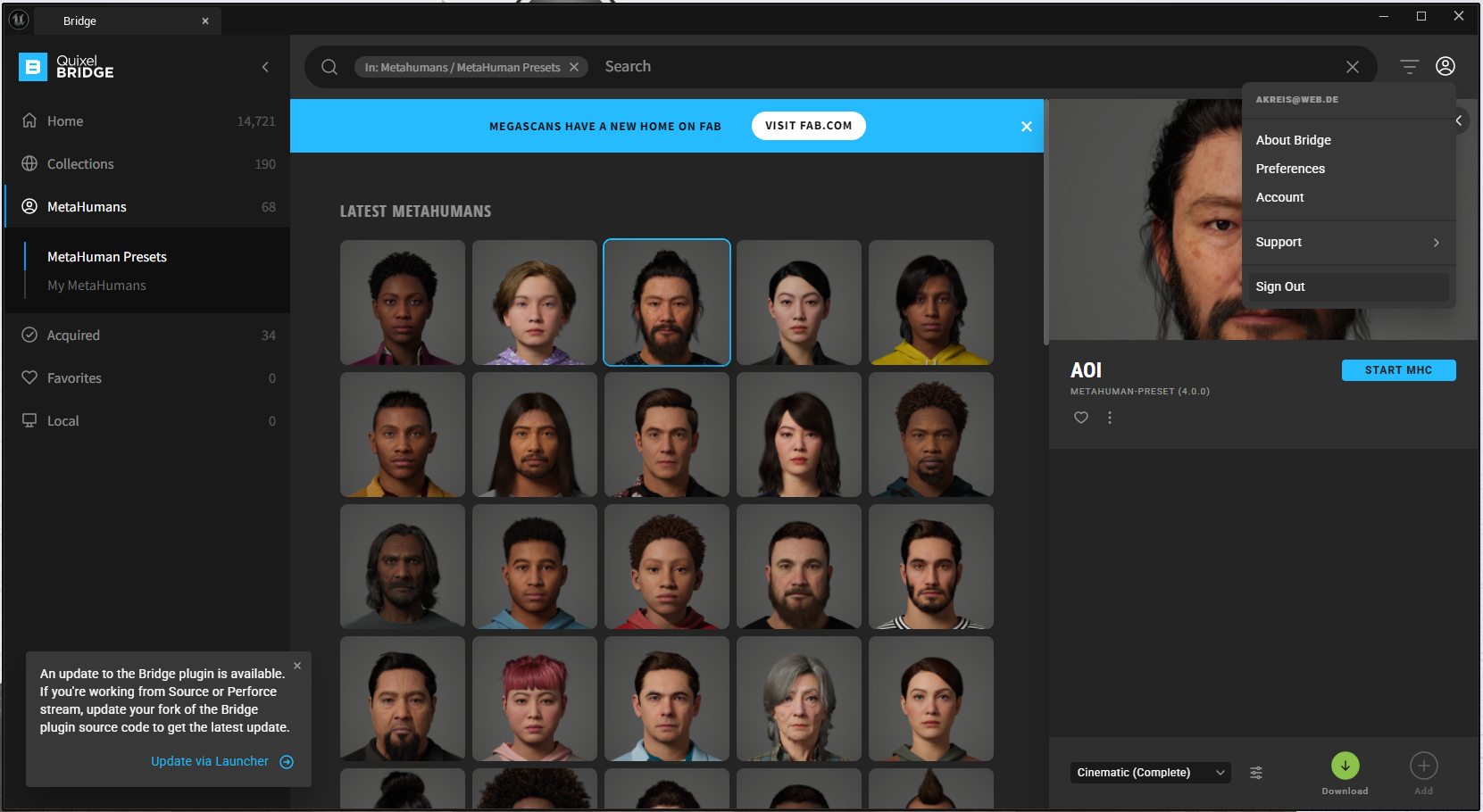Open the three-dot more options for AOI
1483x812 pixels.
(x=1110, y=418)
